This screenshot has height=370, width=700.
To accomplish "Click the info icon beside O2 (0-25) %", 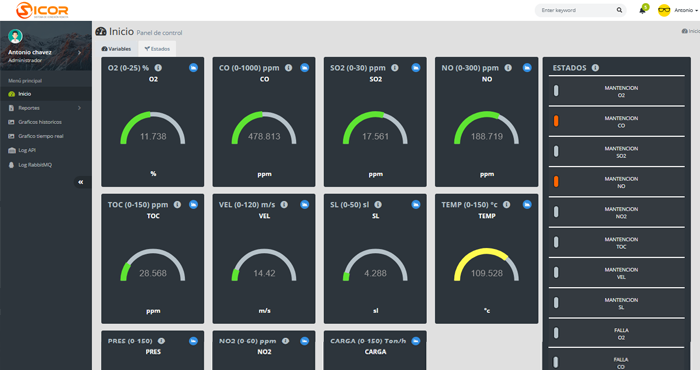I will pos(158,68).
